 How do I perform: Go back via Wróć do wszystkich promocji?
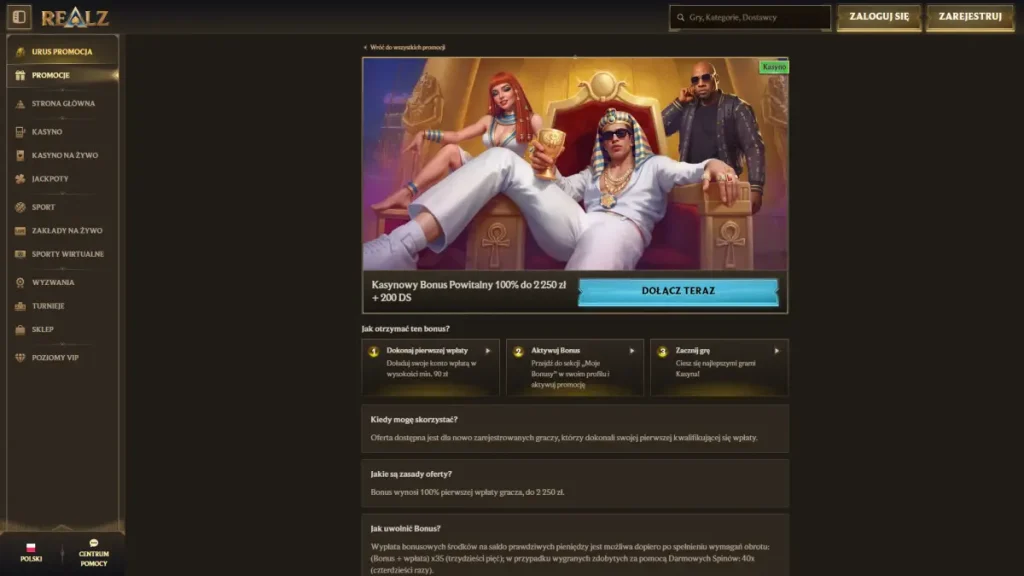404,47
